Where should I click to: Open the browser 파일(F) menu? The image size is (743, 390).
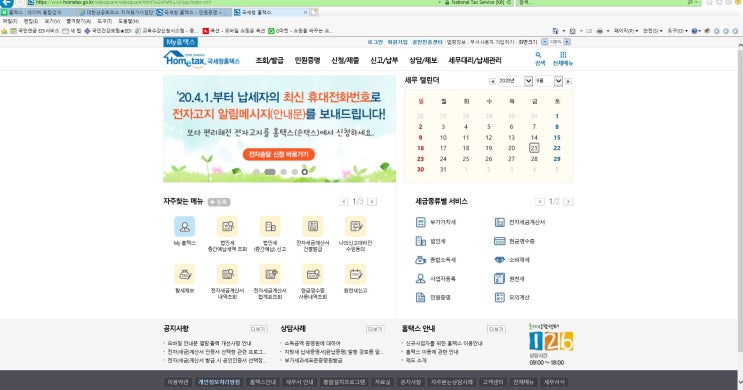pyautogui.click(x=9, y=21)
